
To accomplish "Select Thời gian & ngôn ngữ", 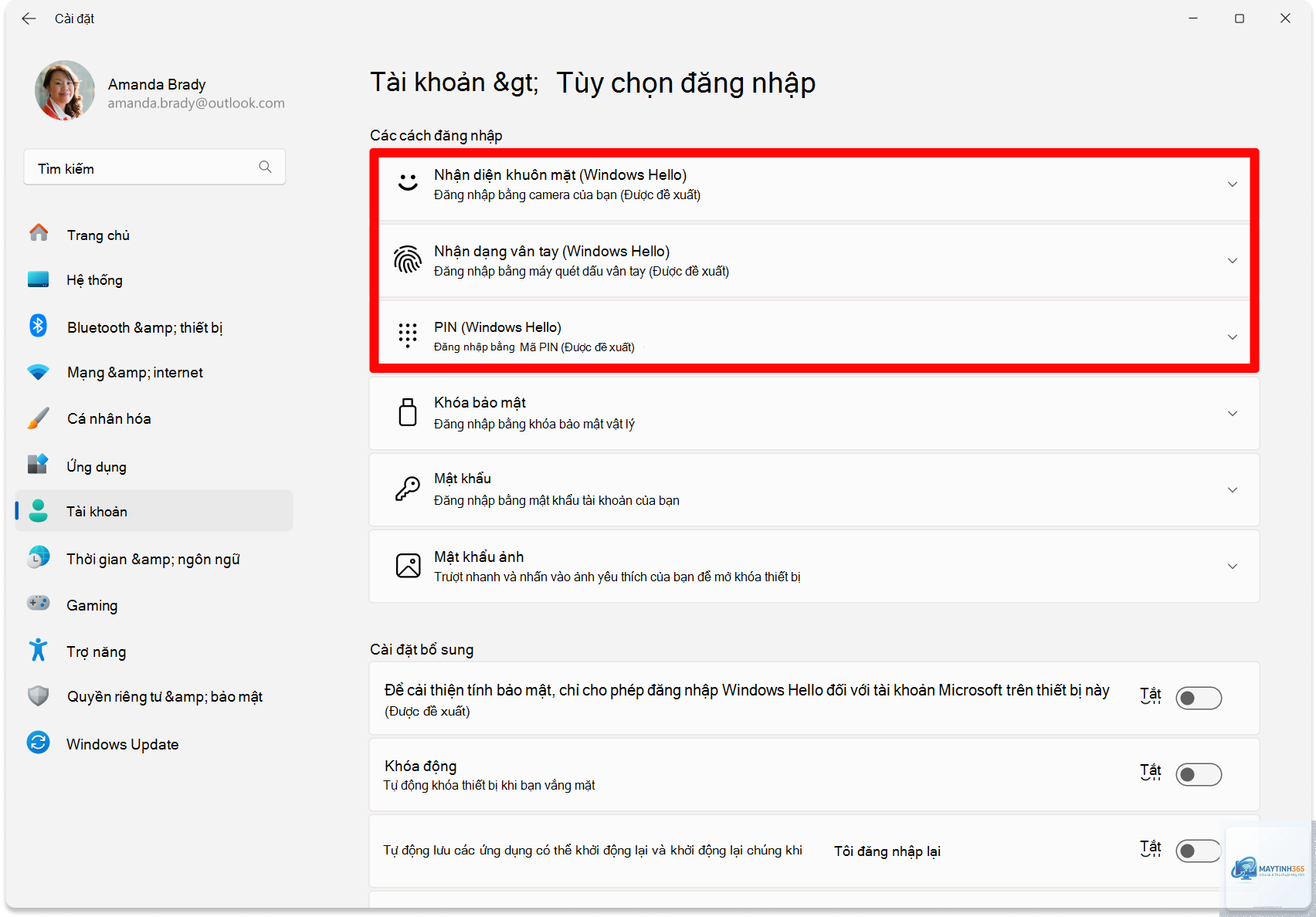I will 154,559.
